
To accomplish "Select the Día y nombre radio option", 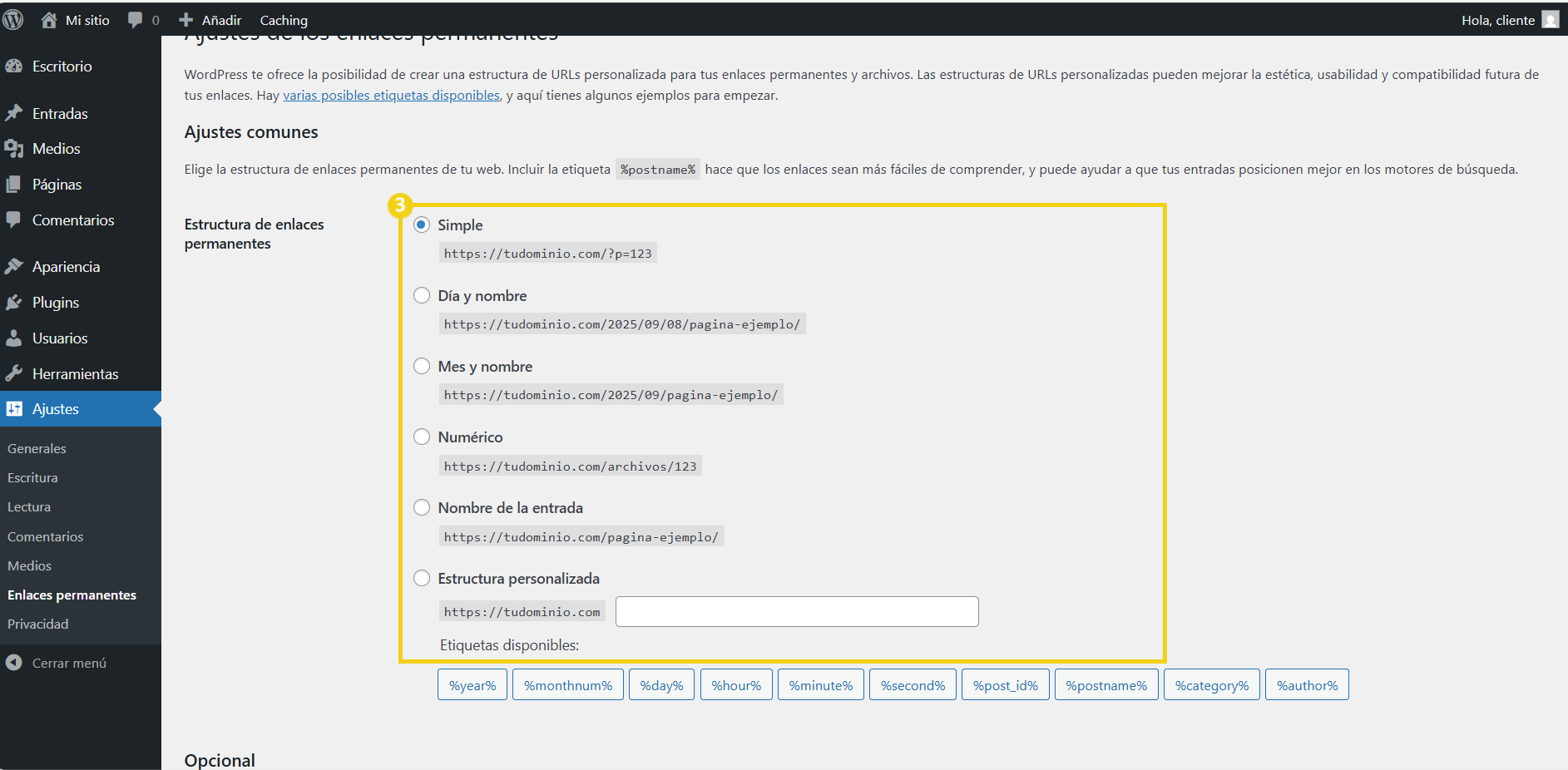I will (x=422, y=296).
